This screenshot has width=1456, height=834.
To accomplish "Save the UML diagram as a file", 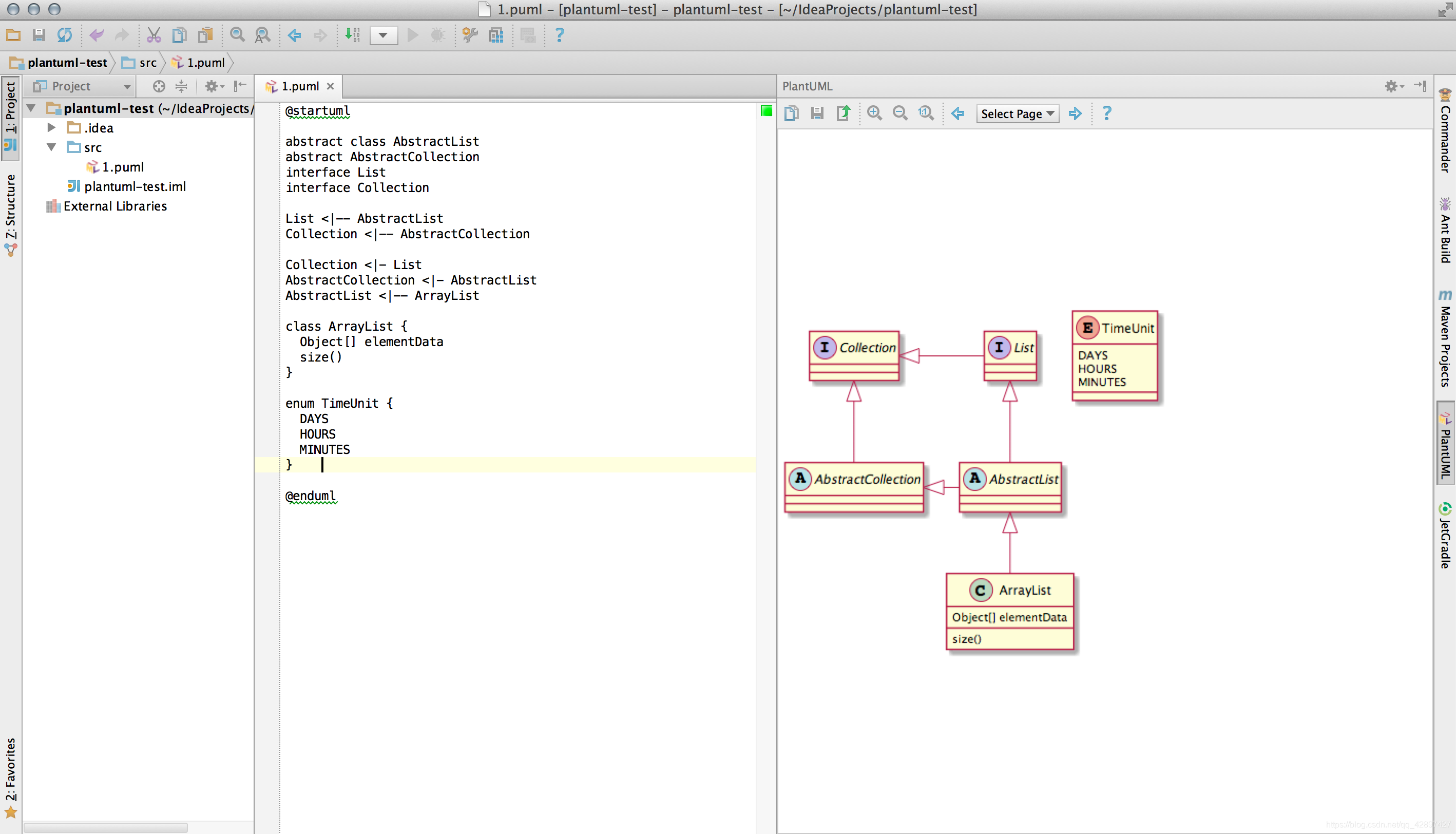I will 817,113.
